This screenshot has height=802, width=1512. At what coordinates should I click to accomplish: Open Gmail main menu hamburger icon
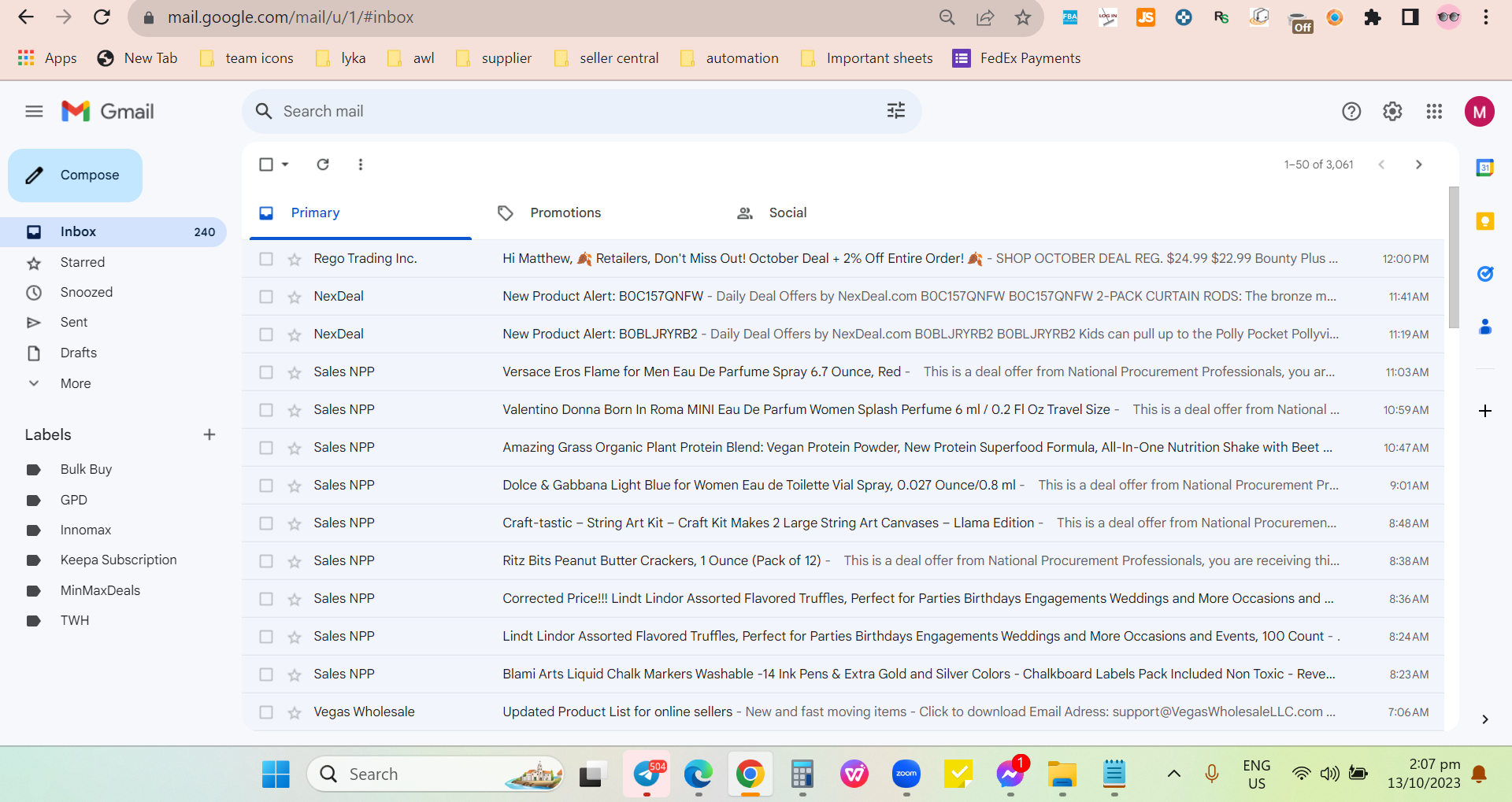pyautogui.click(x=34, y=112)
